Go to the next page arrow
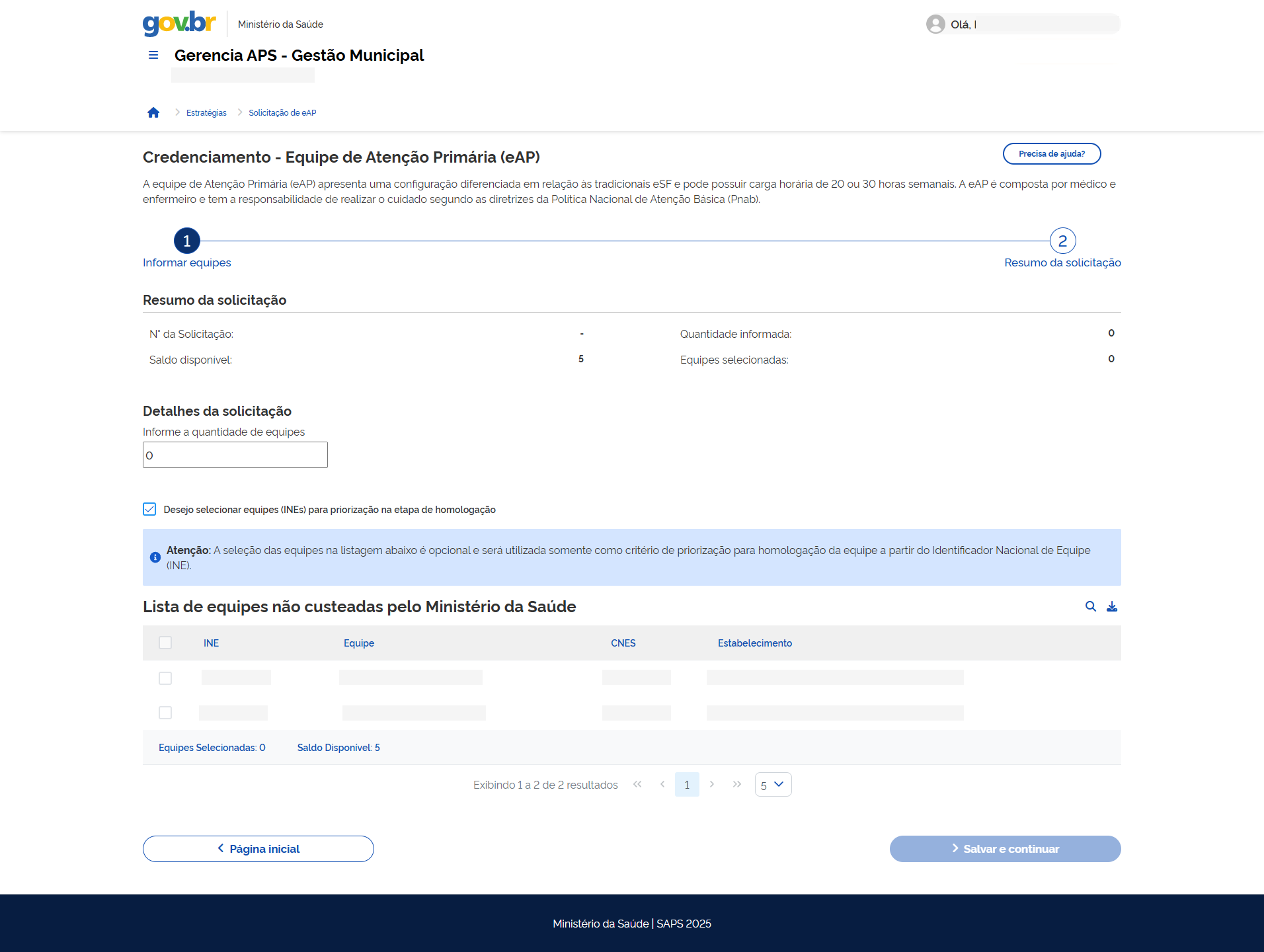This screenshot has width=1264, height=952. coord(712,784)
